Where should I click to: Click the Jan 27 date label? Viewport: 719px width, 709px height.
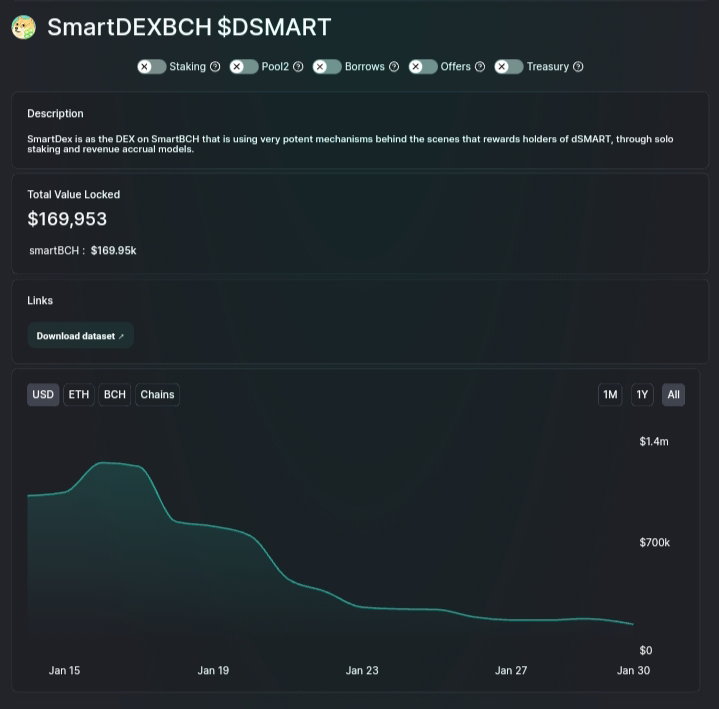[x=511, y=670]
